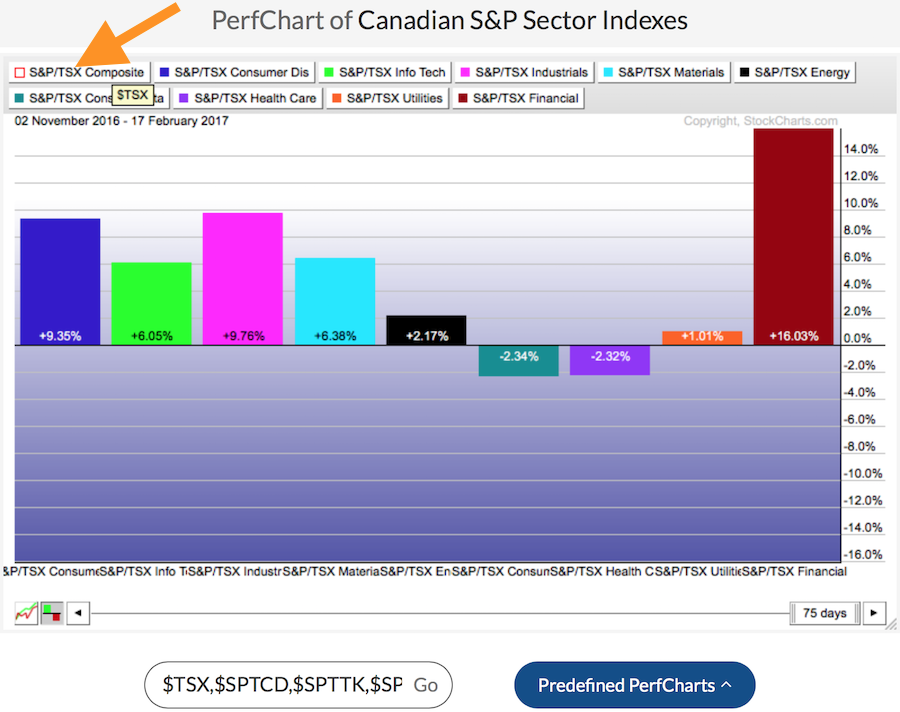Viewport: 900px width, 712px height.
Task: Toggle S&P/TSX Financial legend button
Action: [517, 98]
